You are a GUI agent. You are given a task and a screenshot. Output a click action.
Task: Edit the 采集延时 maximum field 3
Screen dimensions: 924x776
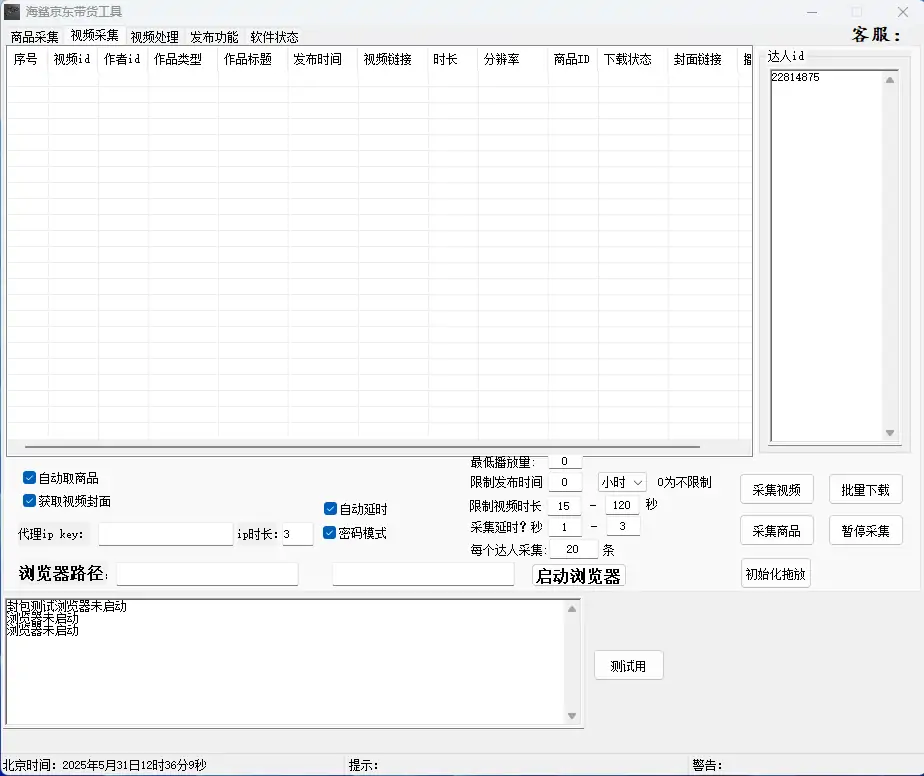(622, 526)
